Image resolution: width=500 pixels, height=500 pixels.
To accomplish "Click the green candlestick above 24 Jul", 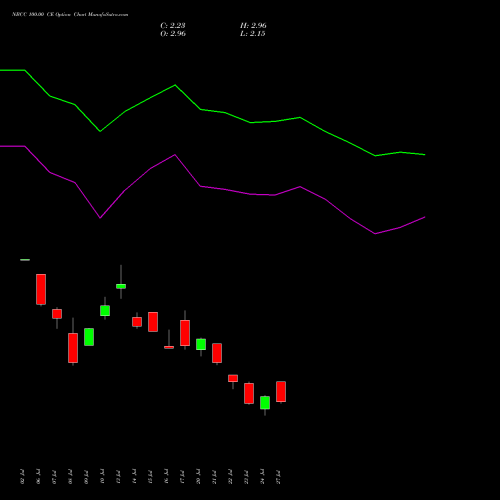I will (265, 403).
